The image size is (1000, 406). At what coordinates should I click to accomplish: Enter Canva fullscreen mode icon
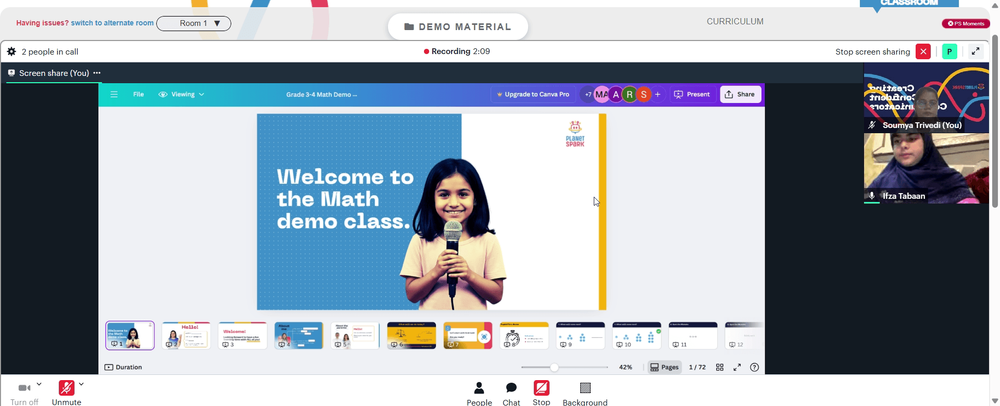tap(737, 367)
